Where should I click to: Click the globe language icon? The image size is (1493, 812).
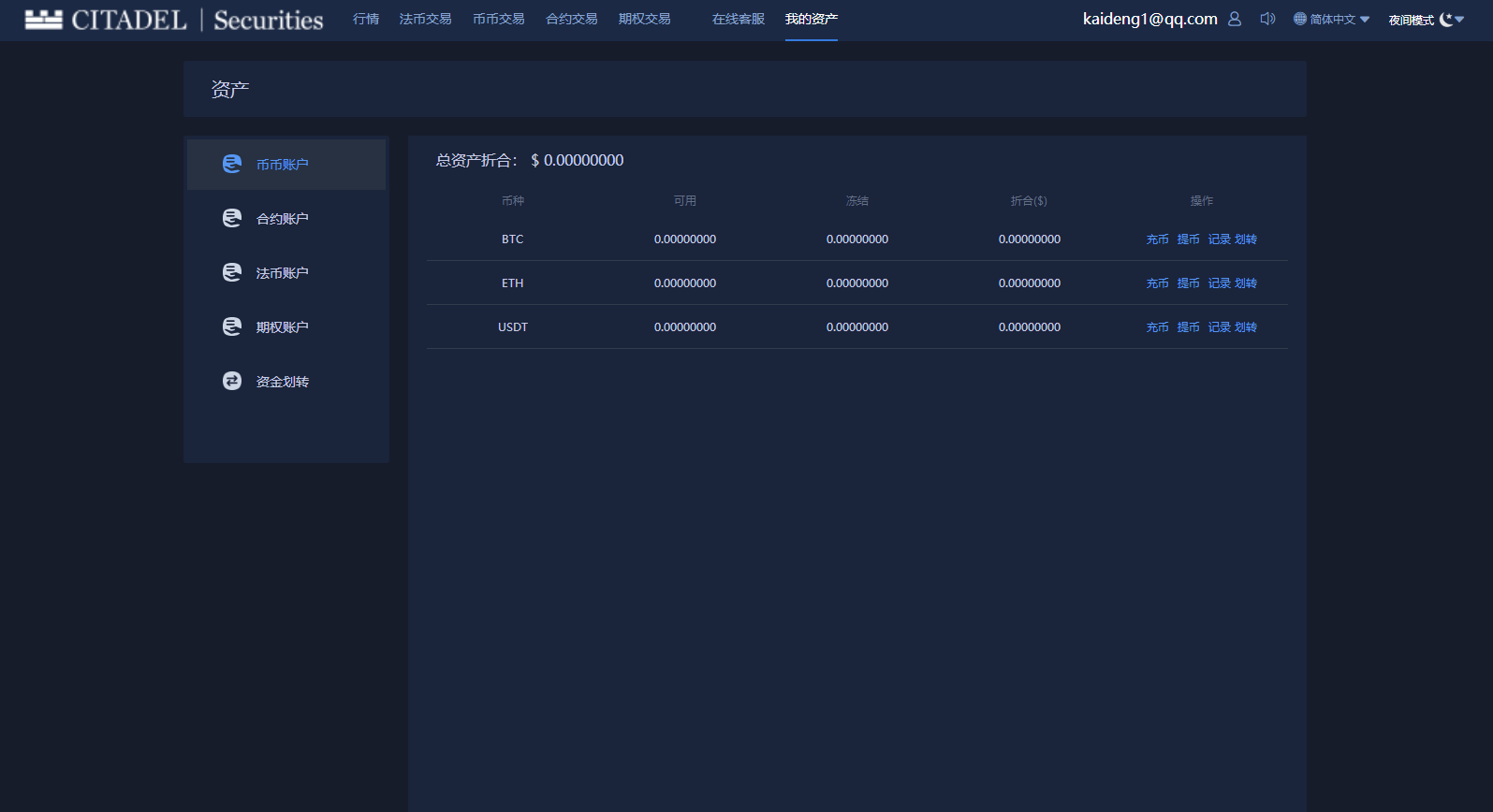pos(1300,19)
